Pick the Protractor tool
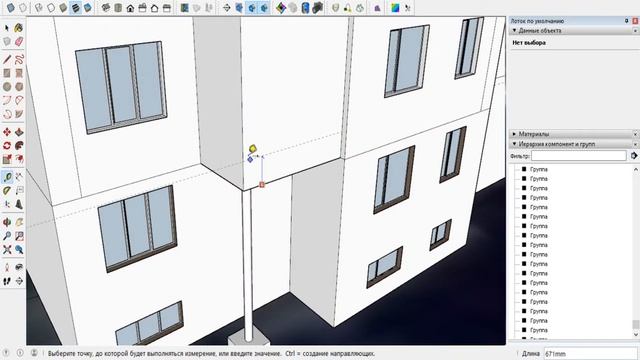This screenshot has height=360, width=640. 7,190
